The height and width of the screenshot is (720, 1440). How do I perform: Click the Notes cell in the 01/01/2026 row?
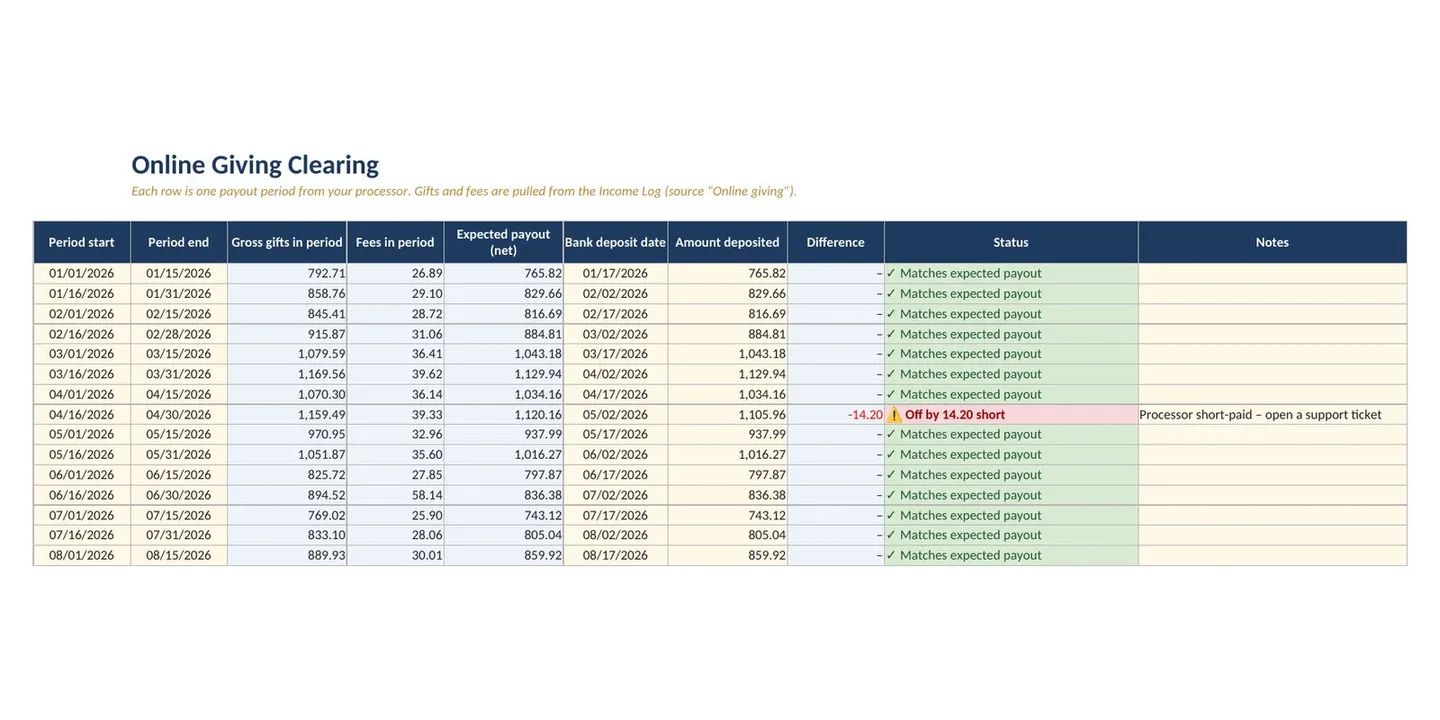coord(1272,273)
